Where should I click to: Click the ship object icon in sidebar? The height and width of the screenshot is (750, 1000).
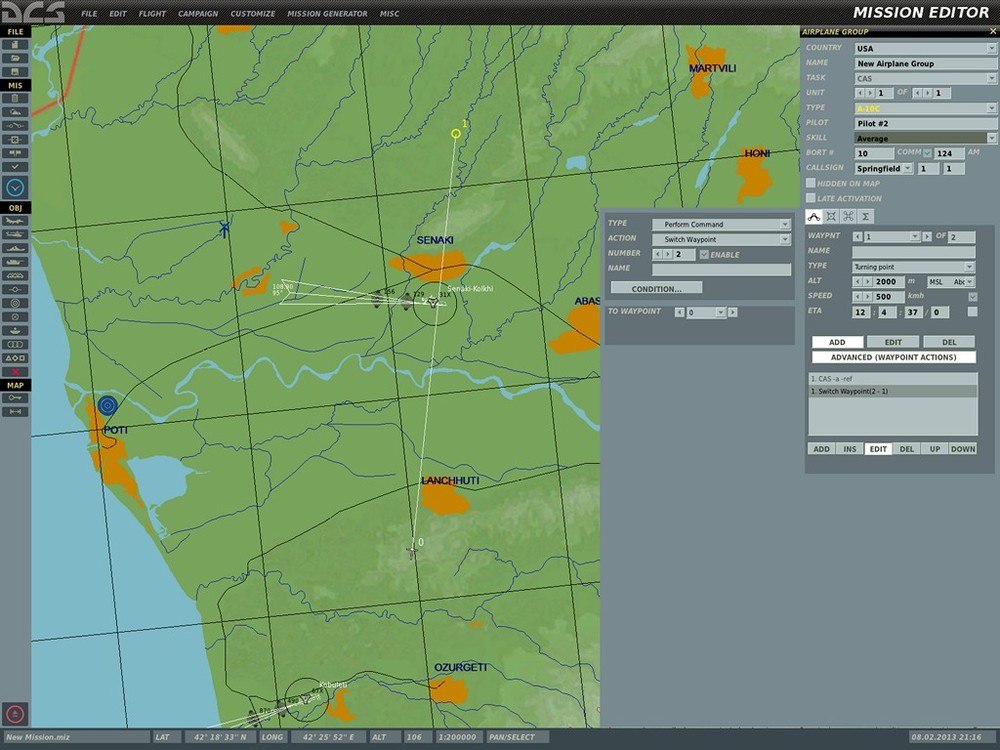point(15,248)
